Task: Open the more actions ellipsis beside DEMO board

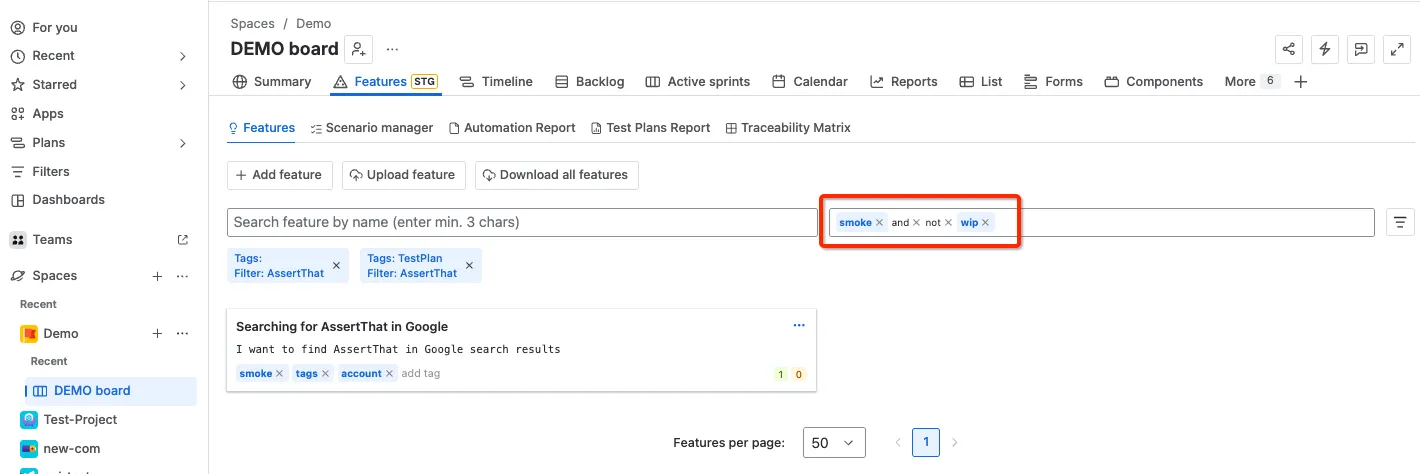Action: point(392,49)
